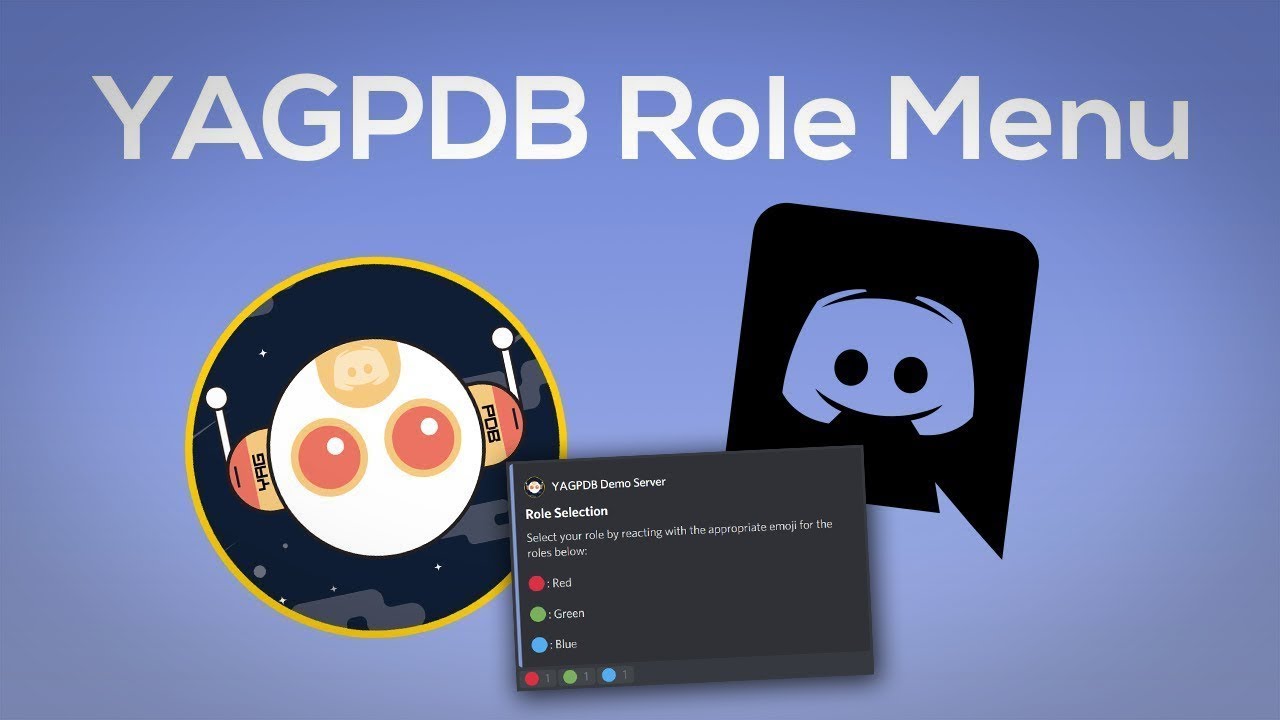The width and height of the screenshot is (1280, 720).
Task: Click the YAGPDB Role Menu title text
Action: click(x=641, y=118)
